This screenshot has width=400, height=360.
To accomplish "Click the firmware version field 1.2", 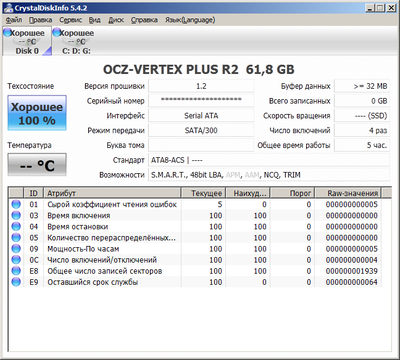I will point(201,86).
